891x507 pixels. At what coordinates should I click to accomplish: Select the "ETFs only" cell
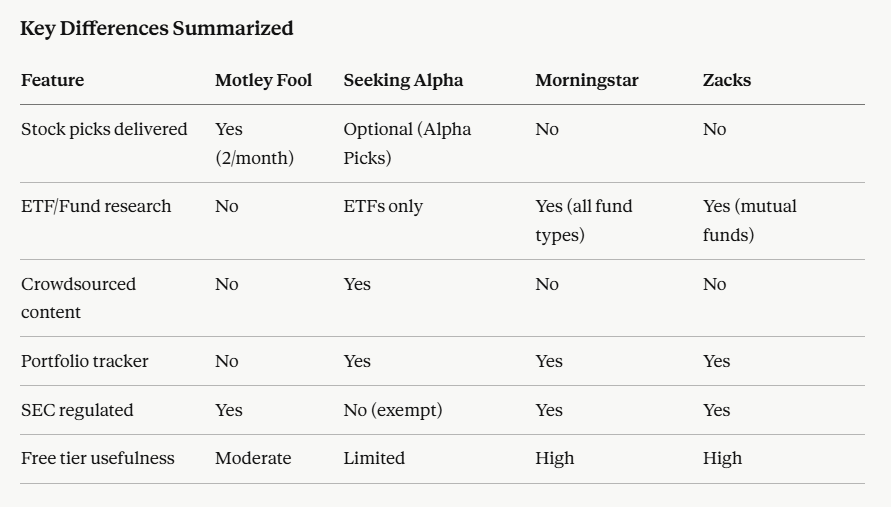click(383, 206)
